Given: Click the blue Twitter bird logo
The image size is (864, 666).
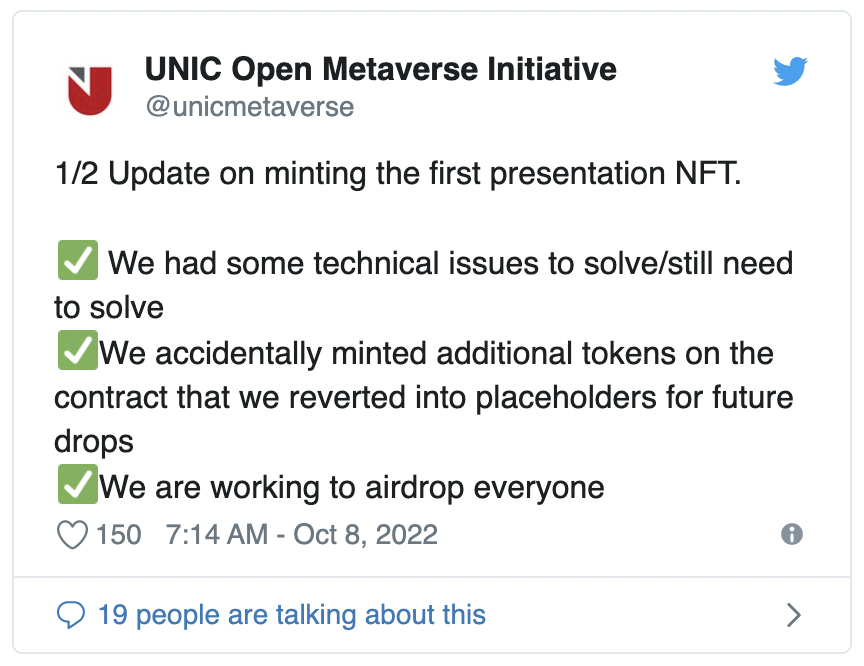Looking at the screenshot, I should [790, 71].
